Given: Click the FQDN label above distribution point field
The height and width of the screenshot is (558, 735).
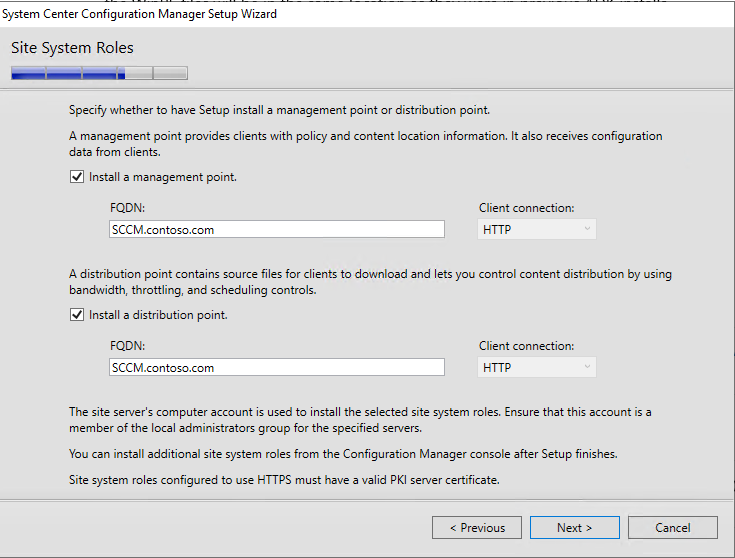Looking at the screenshot, I should [128, 346].
